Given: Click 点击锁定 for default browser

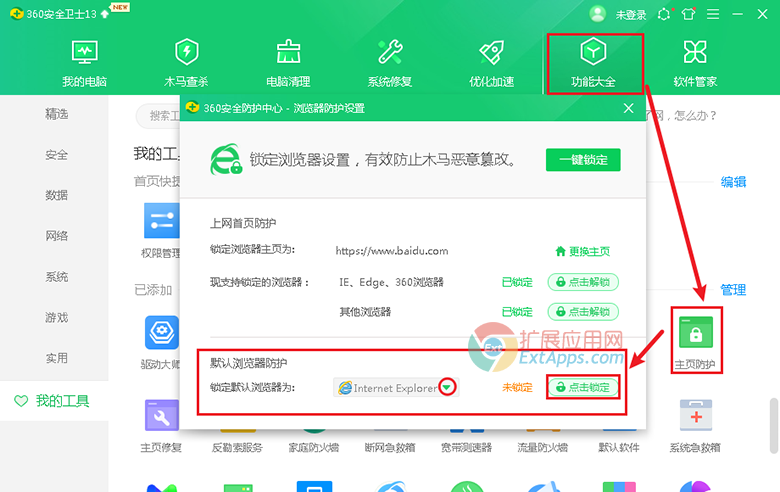Looking at the screenshot, I should coord(583,387).
